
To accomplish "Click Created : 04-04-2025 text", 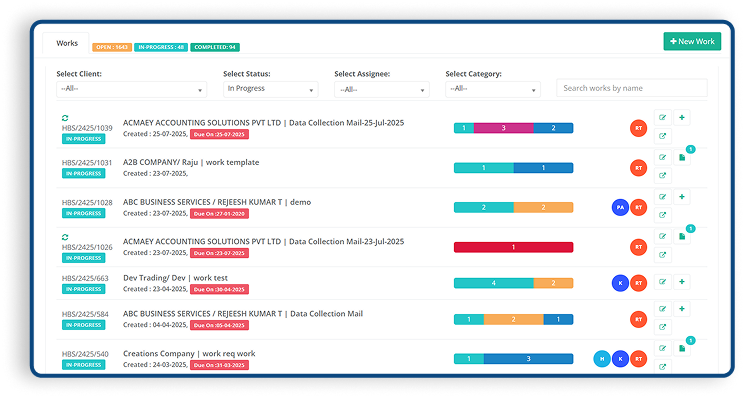I will 155,325.
